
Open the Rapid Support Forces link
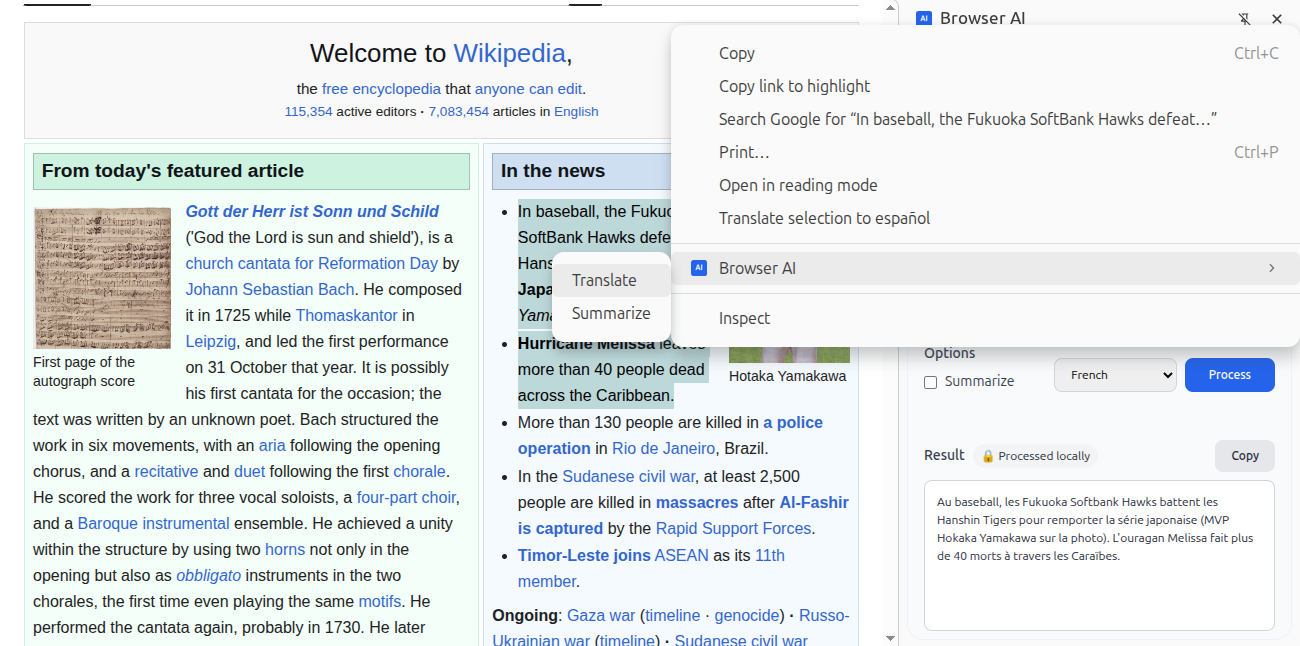734,528
